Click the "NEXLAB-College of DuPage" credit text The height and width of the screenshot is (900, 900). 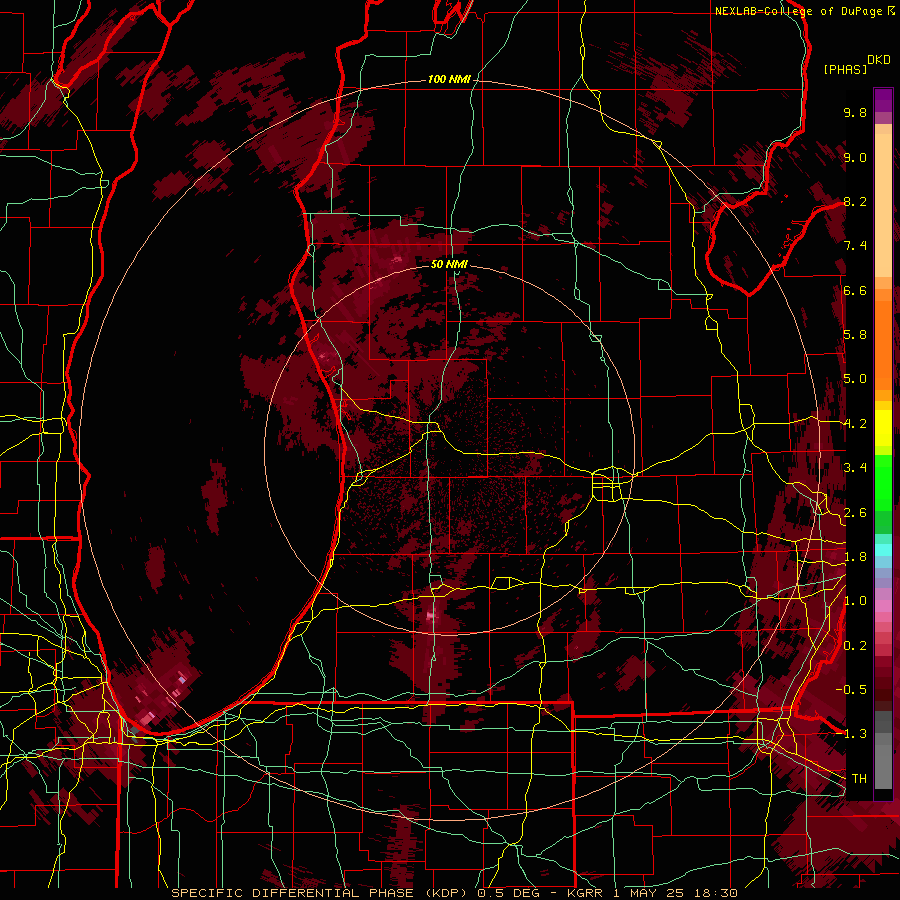tap(800, 11)
